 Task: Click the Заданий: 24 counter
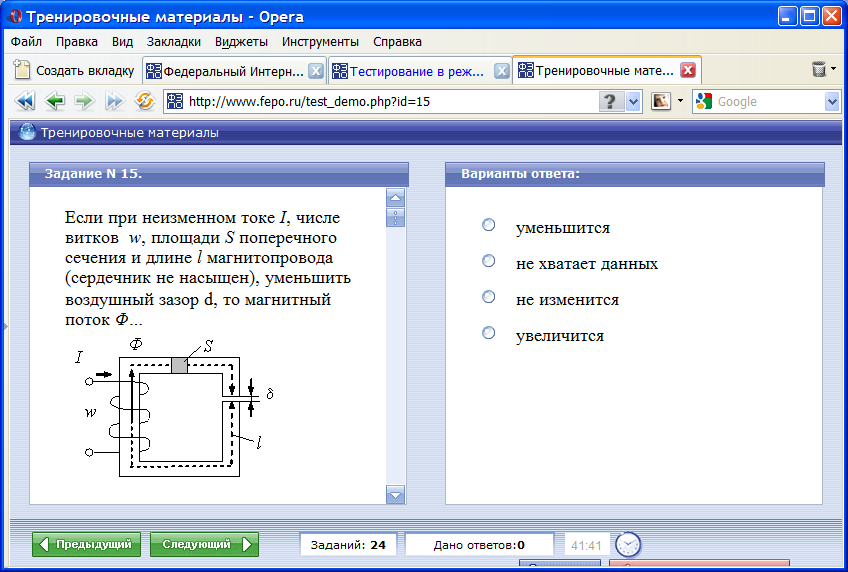tap(348, 545)
